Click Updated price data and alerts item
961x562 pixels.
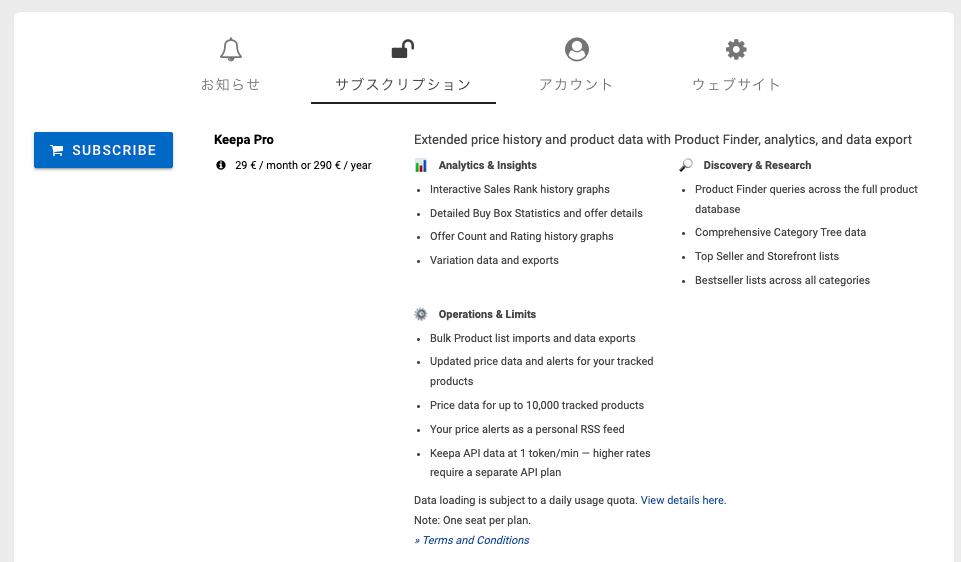tap(541, 371)
